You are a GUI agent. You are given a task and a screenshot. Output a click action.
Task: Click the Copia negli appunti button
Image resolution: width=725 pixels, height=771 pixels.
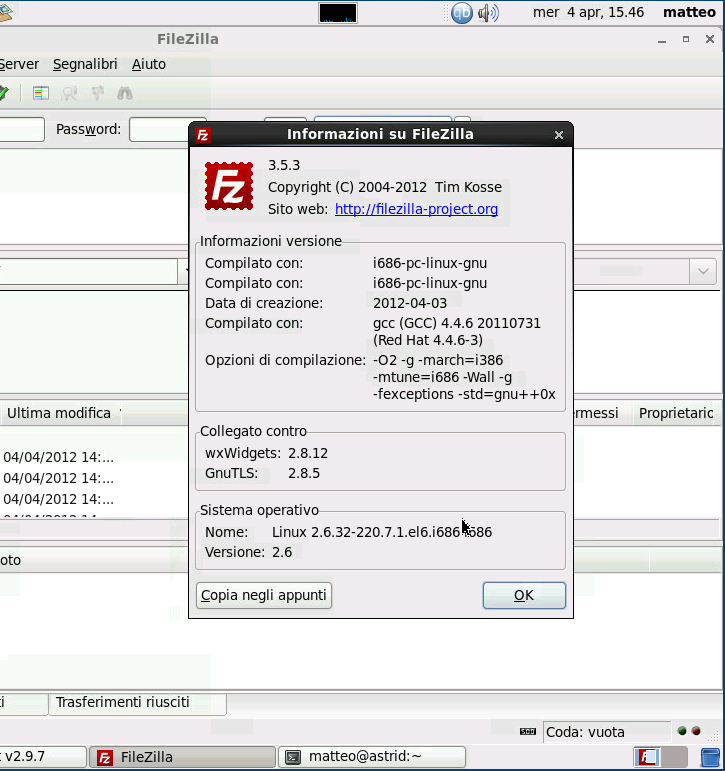(x=264, y=595)
